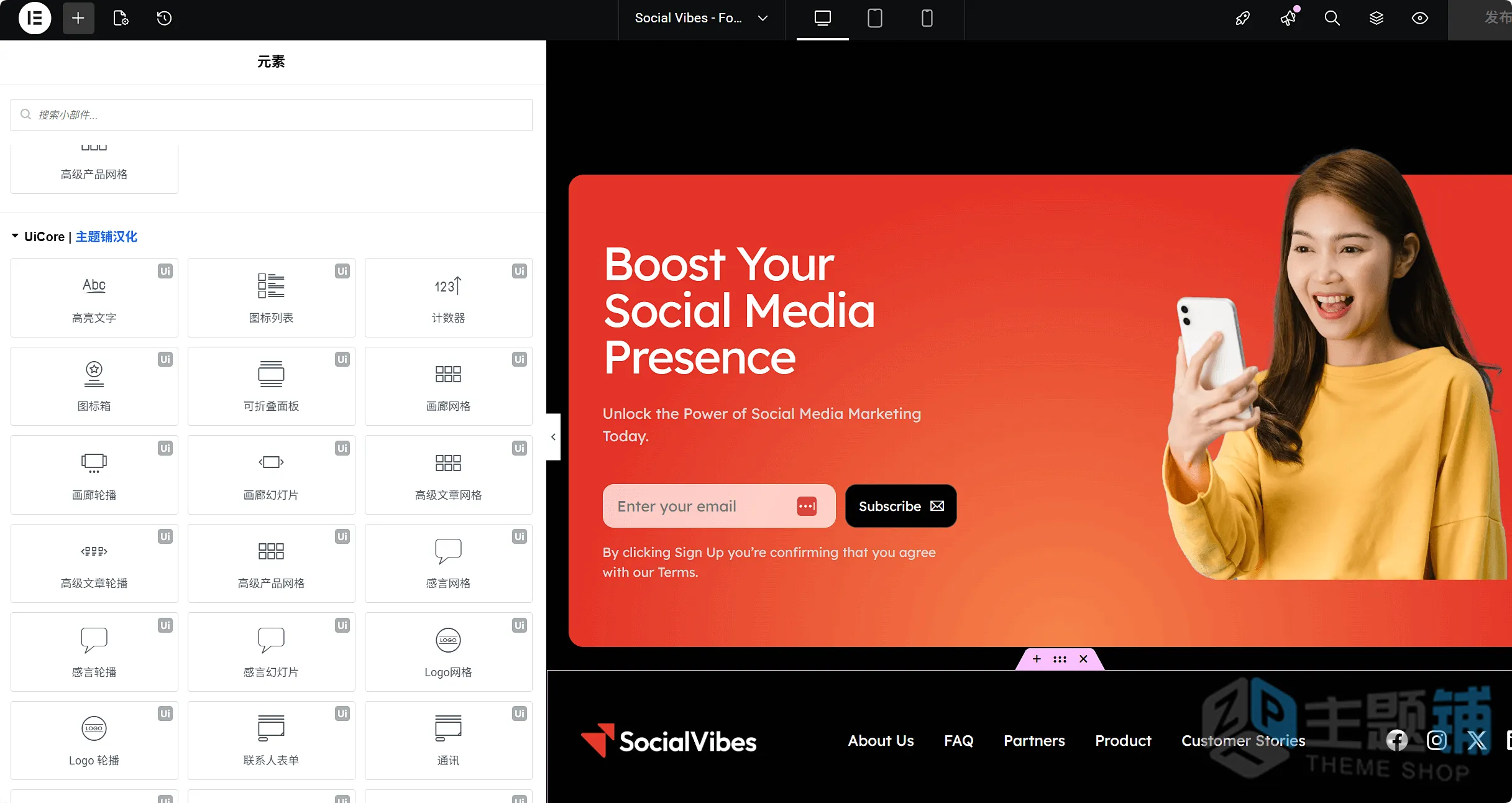1512x803 pixels.
Task: Select the 高亮文字 widget
Action: (94, 298)
